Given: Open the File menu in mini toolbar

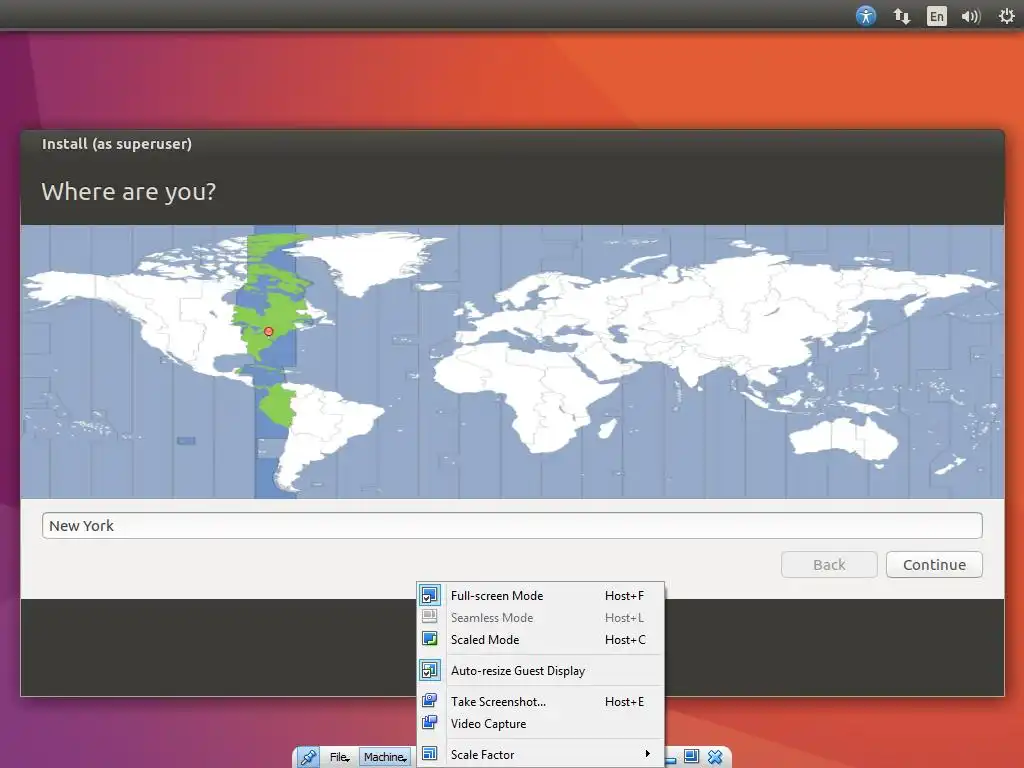Looking at the screenshot, I should [339, 757].
